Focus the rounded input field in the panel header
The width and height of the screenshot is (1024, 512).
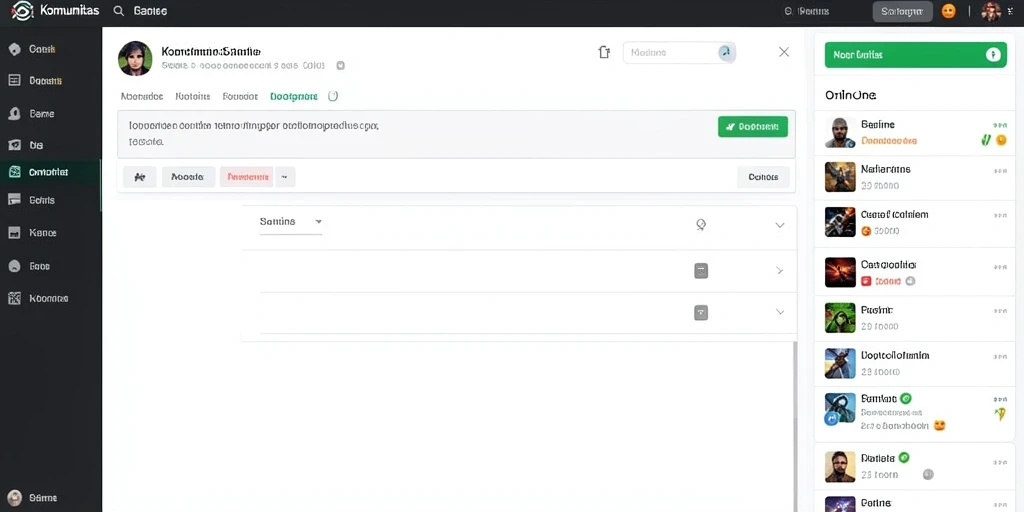pos(679,53)
